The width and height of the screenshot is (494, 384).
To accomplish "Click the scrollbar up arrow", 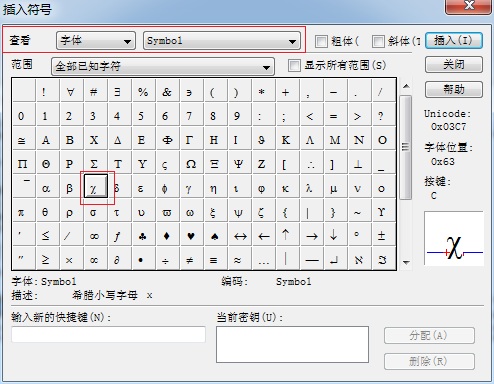I will (x=406, y=86).
